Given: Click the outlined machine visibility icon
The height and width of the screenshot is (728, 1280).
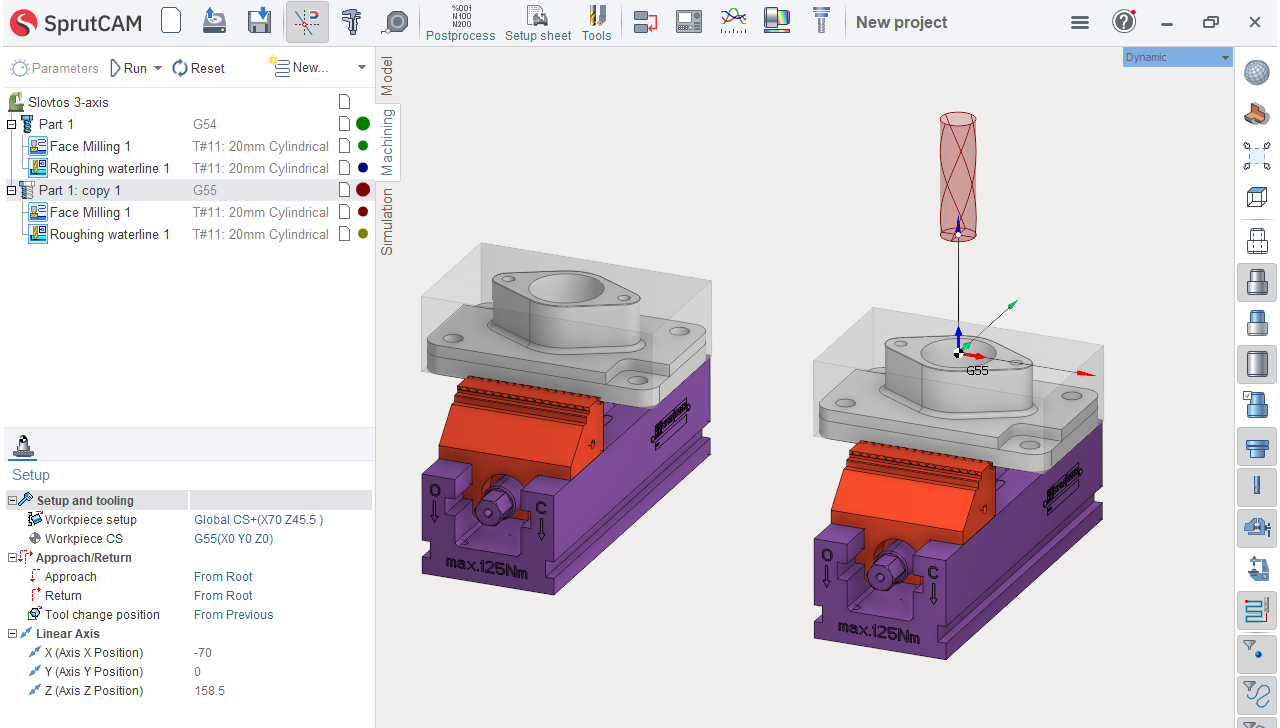Looking at the screenshot, I should pyautogui.click(x=1257, y=240).
